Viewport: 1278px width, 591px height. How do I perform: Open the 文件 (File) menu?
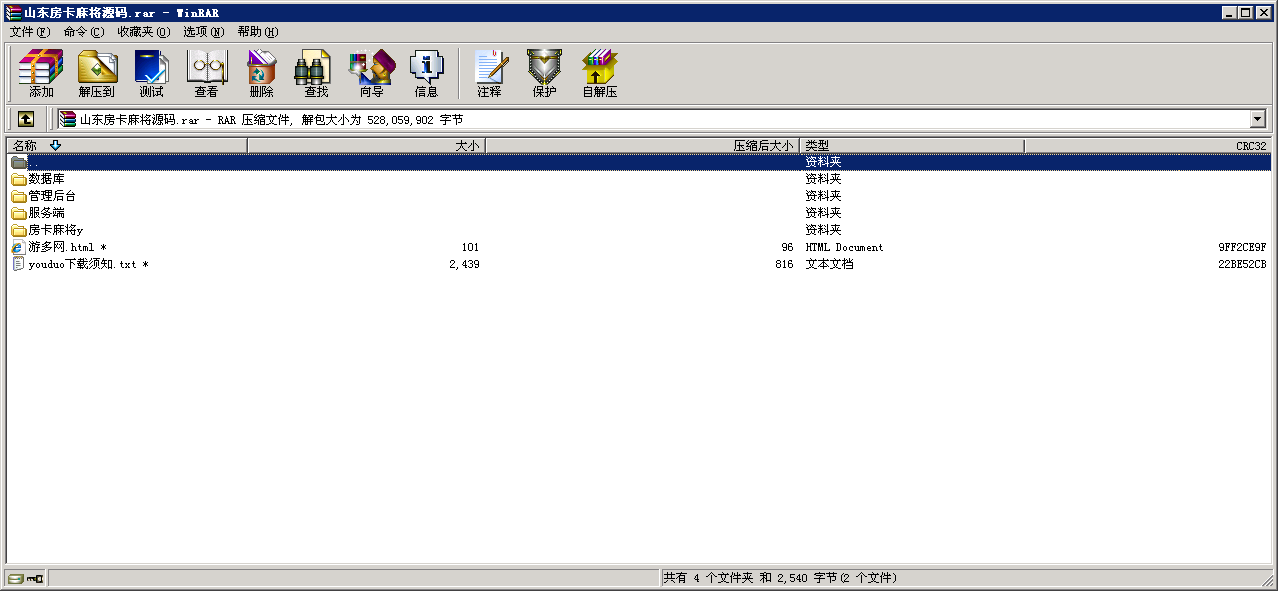pyautogui.click(x=29, y=32)
